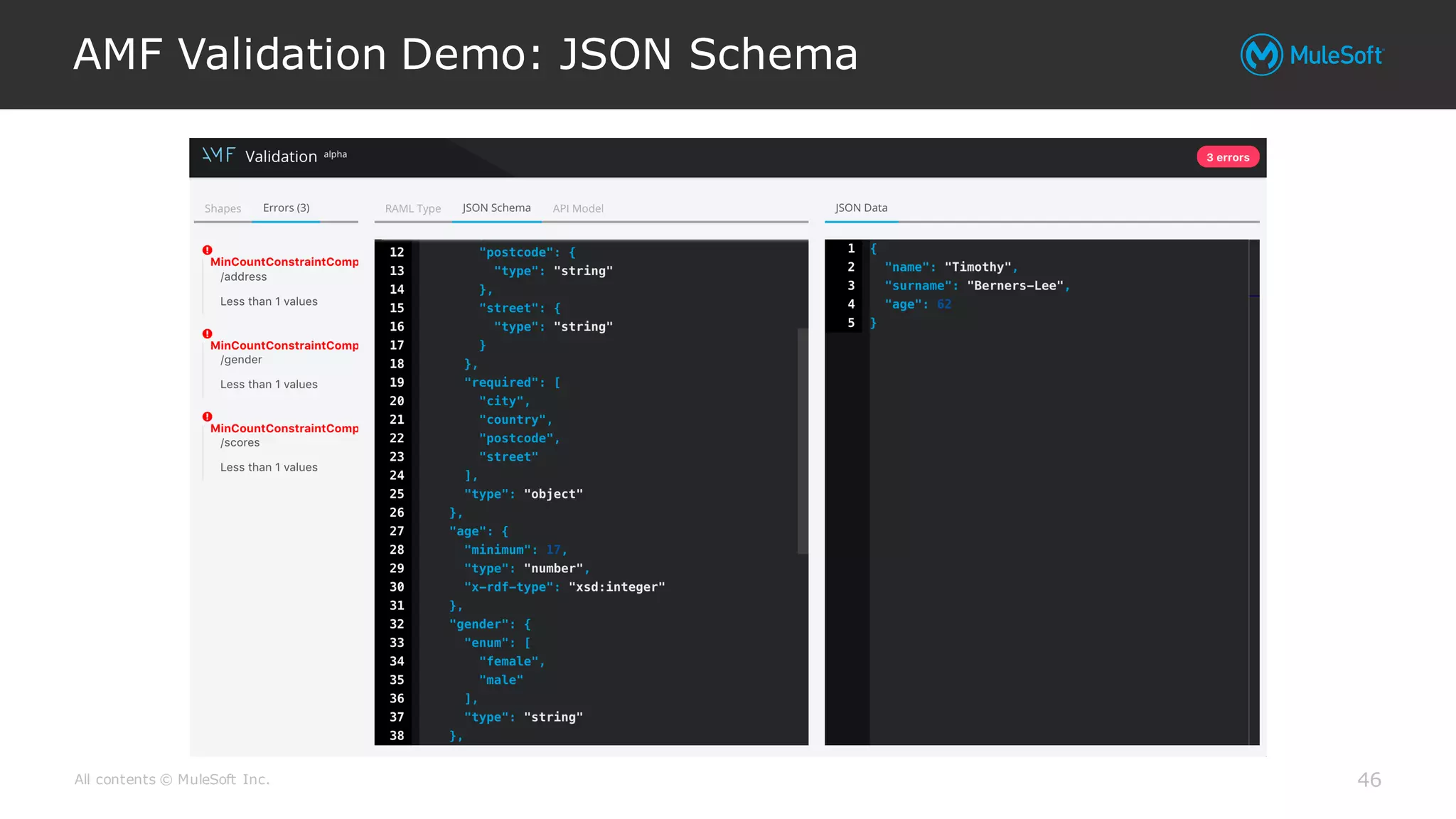
Task: Click line number 19 in schema editor
Action: (x=397, y=382)
